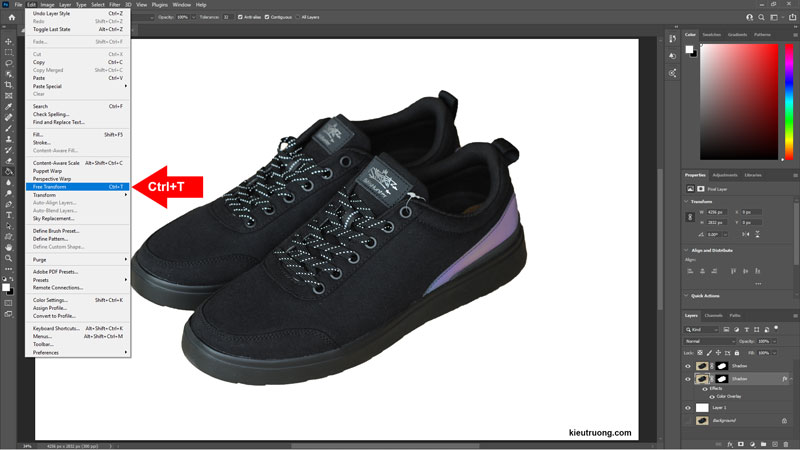This screenshot has width=800, height=450.
Task: Choose Puppet Warp menu entry
Action: (x=78, y=171)
